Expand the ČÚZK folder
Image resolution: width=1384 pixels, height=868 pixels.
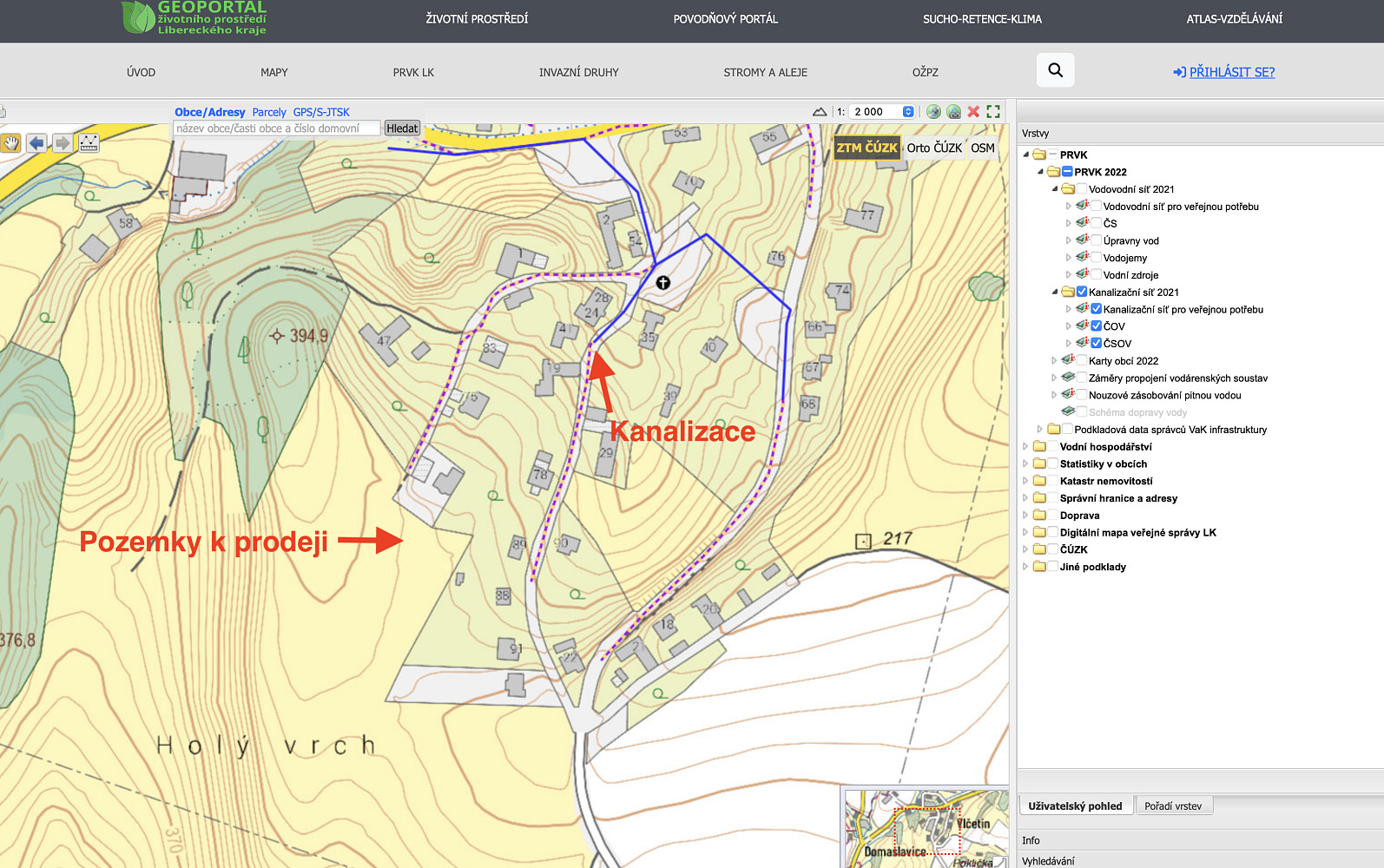click(x=1025, y=549)
